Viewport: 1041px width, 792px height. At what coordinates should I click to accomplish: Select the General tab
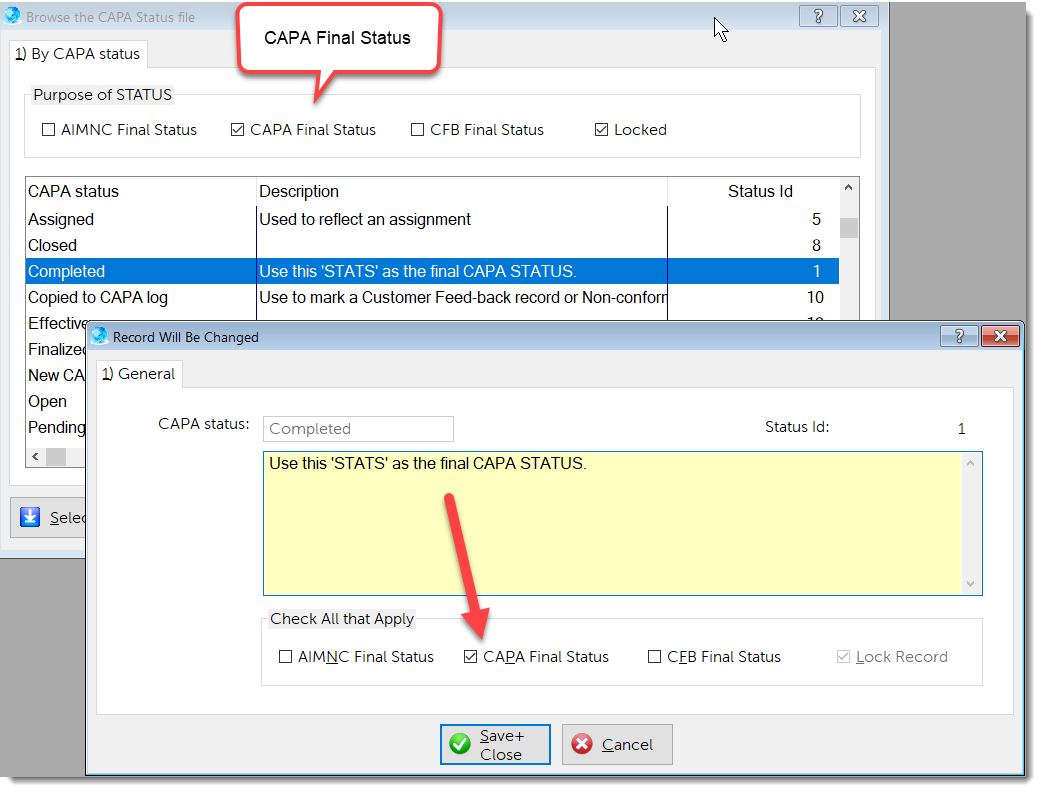pos(138,374)
